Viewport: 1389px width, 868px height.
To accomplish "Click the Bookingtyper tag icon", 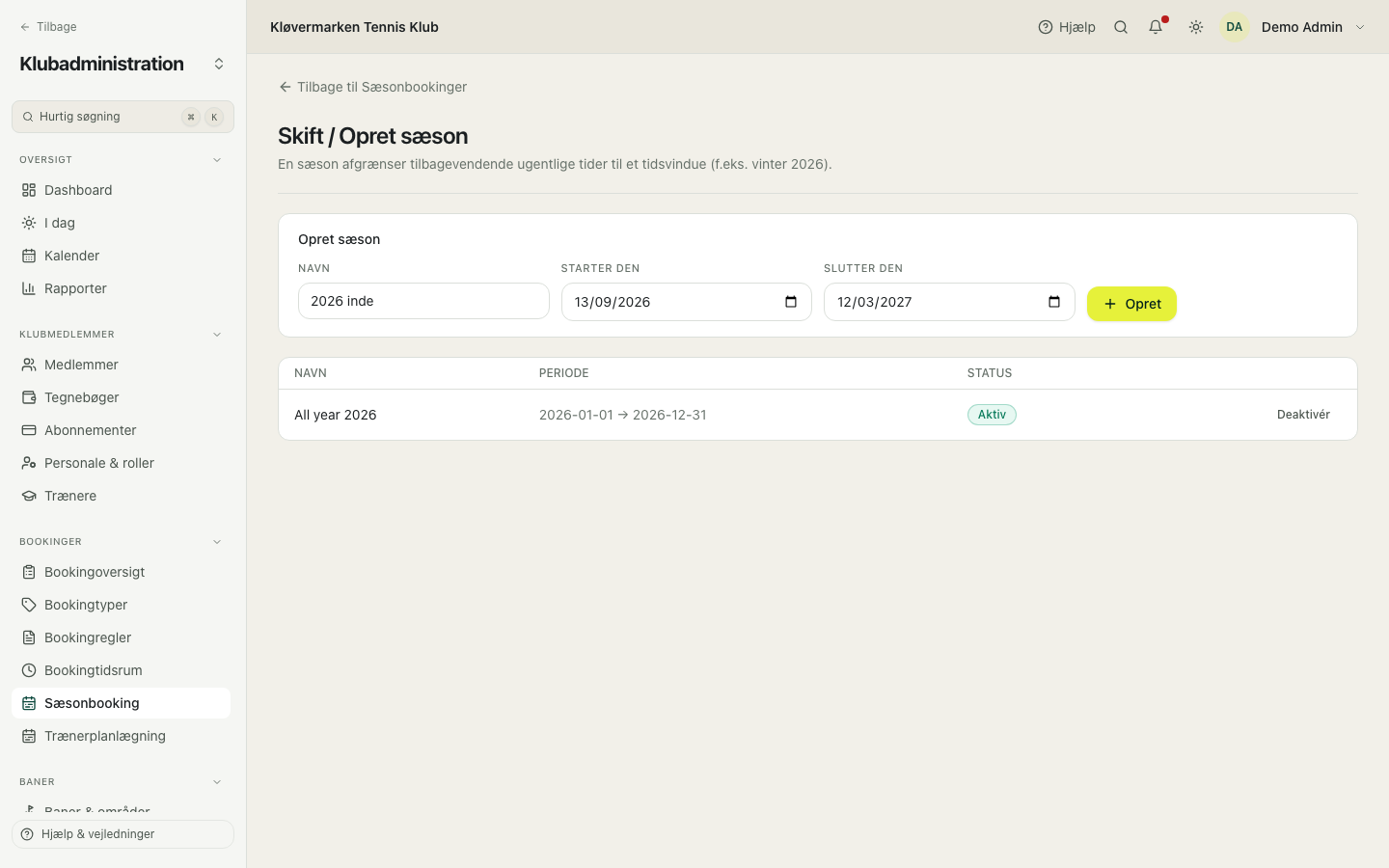I will click(x=29, y=605).
